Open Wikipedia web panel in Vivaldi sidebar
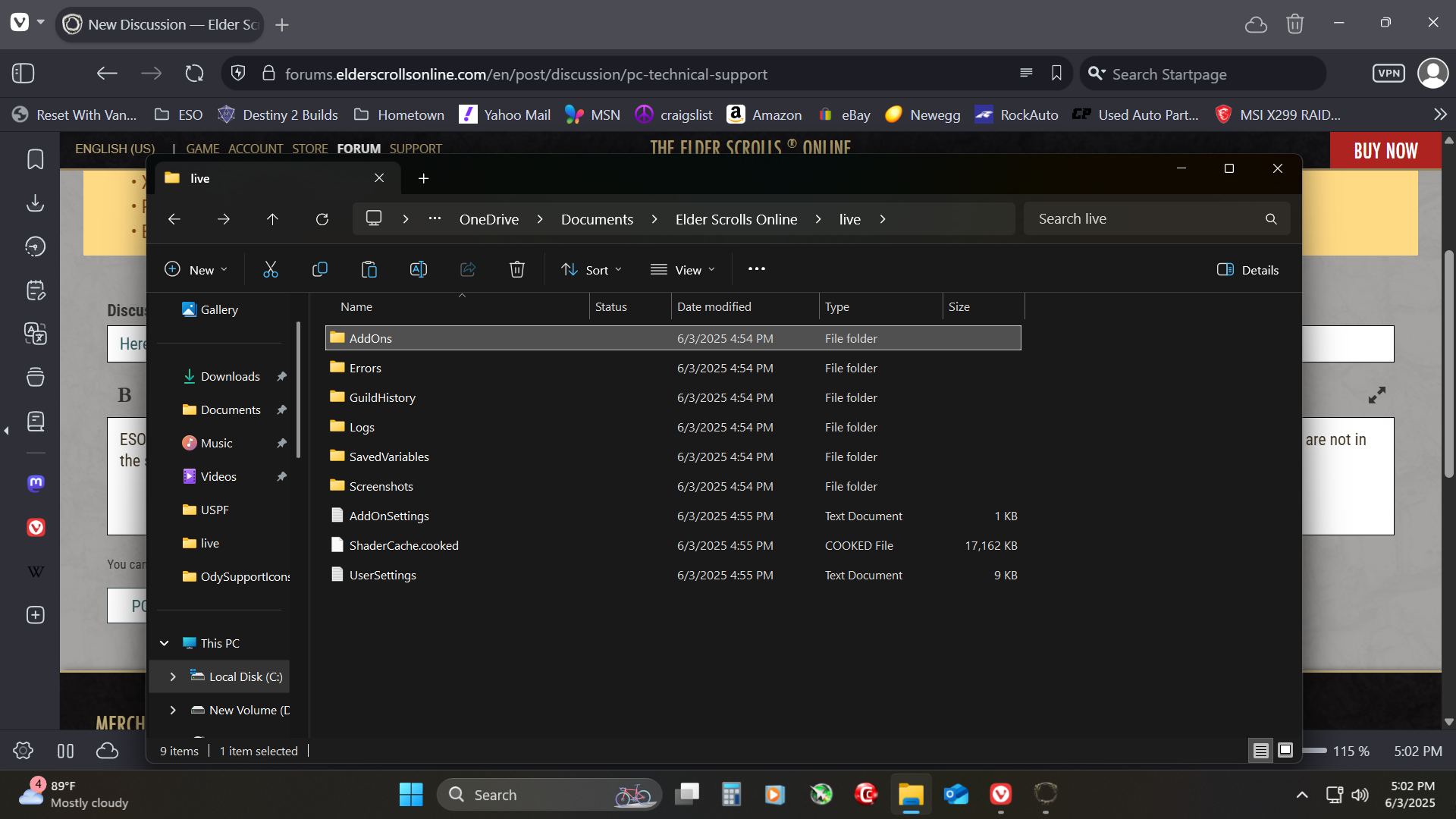The width and height of the screenshot is (1456, 819). pos(36,571)
